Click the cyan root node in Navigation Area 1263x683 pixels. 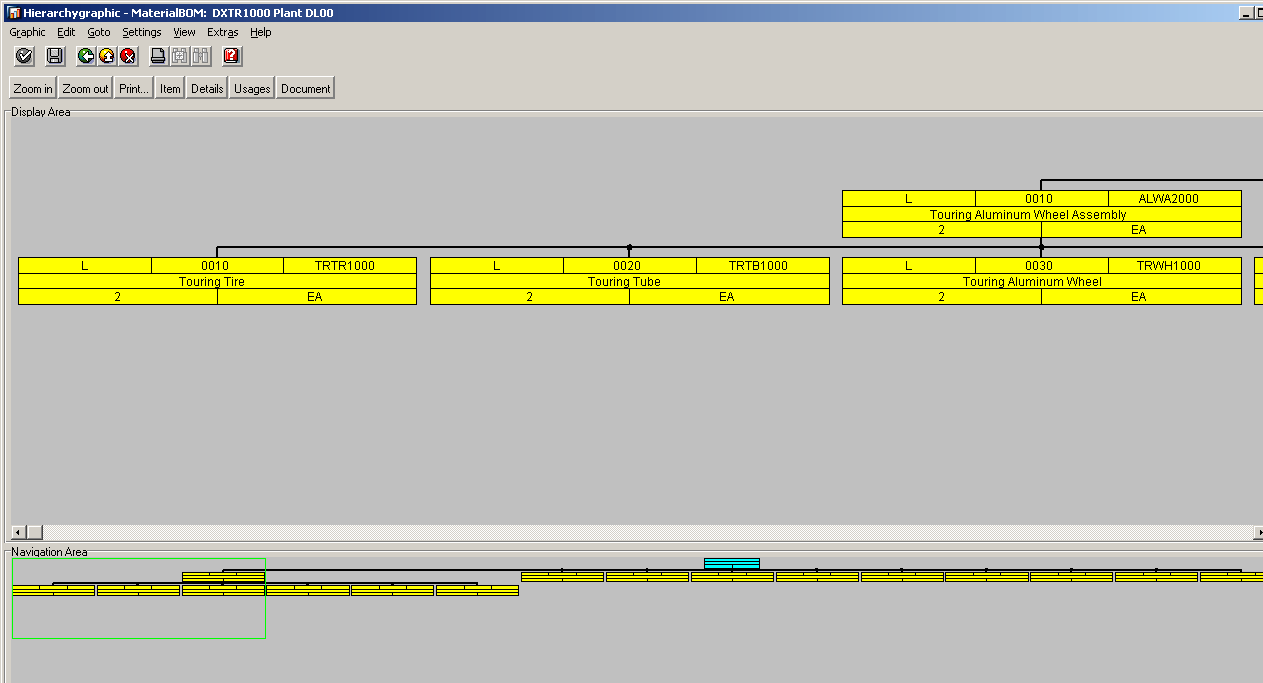[x=732, y=563]
